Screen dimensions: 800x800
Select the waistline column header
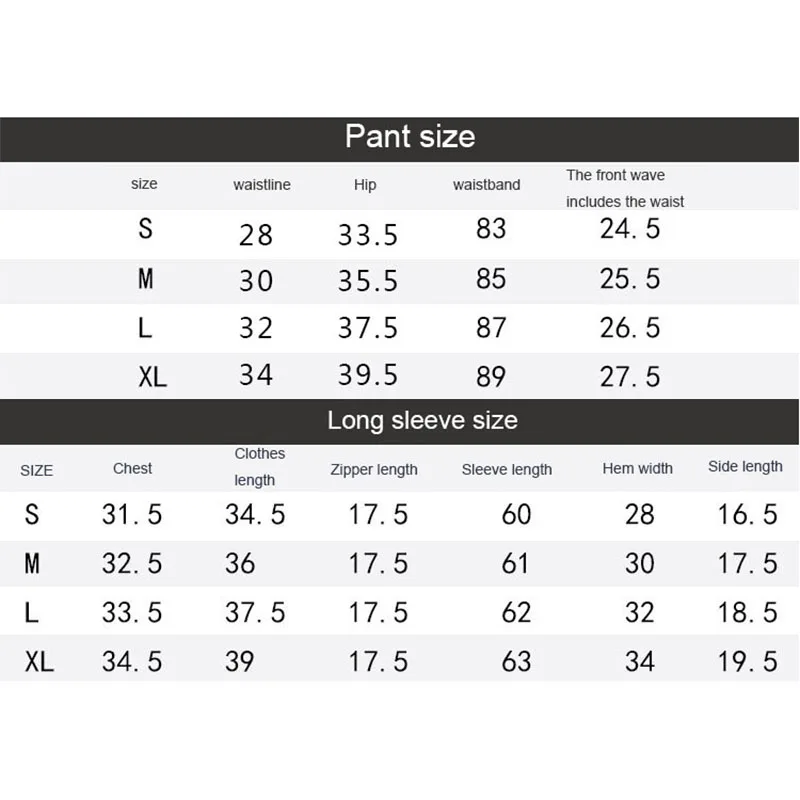coord(262,185)
